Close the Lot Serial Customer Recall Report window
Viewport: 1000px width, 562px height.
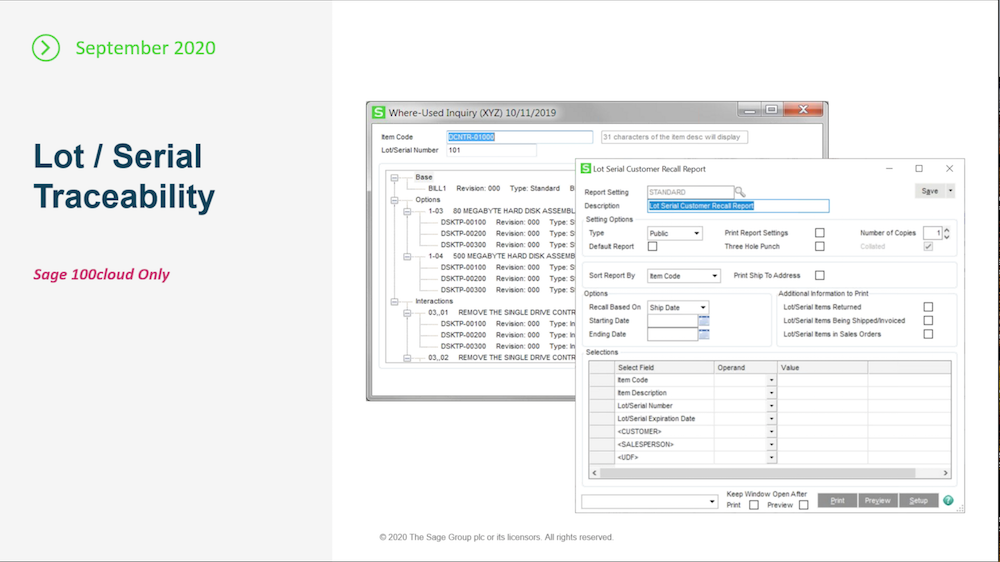click(x=950, y=168)
